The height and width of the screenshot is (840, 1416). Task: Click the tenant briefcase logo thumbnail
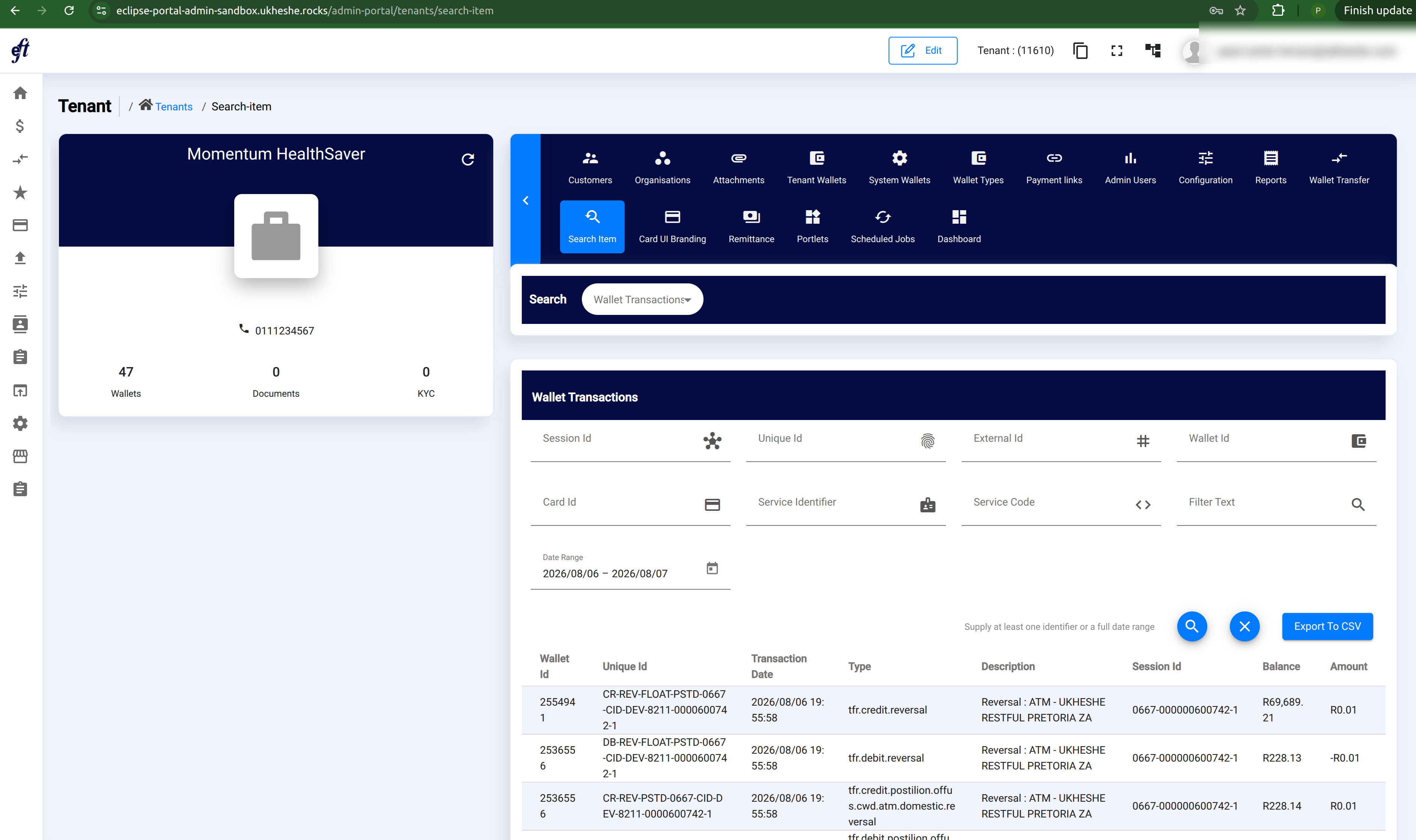[x=276, y=236]
